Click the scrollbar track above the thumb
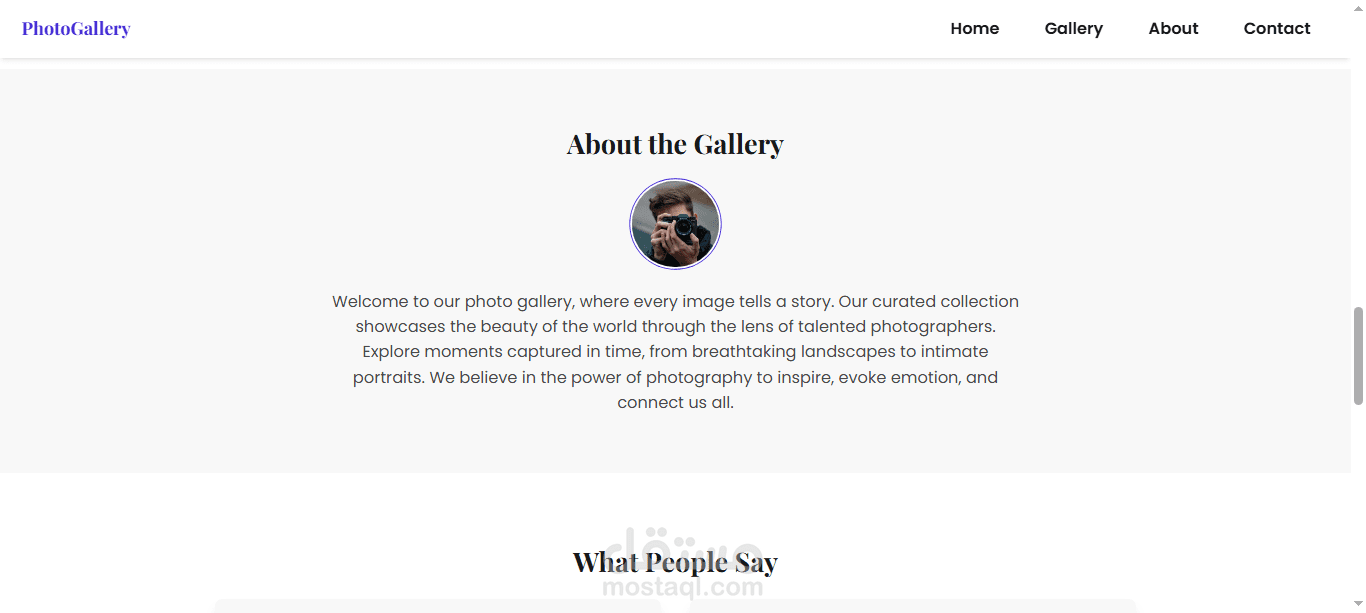The height and width of the screenshot is (613, 1366). point(1358,150)
